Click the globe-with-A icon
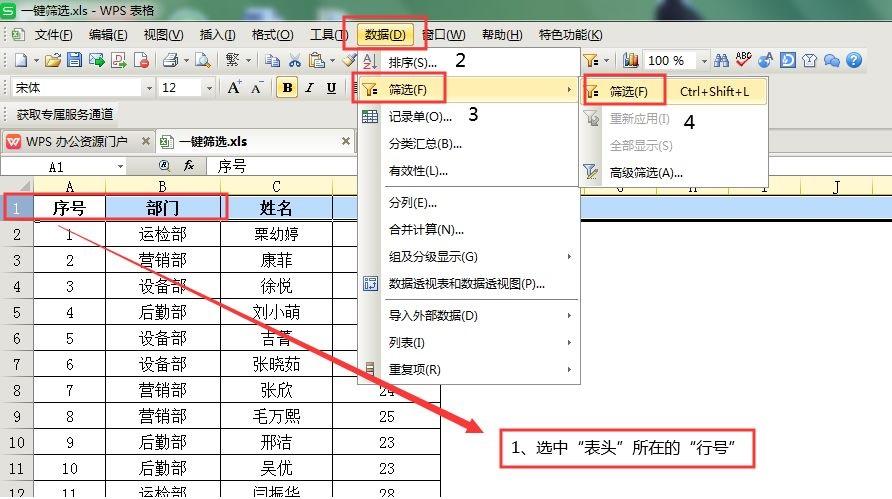This screenshot has width=892, height=499. pyautogui.click(x=766, y=60)
